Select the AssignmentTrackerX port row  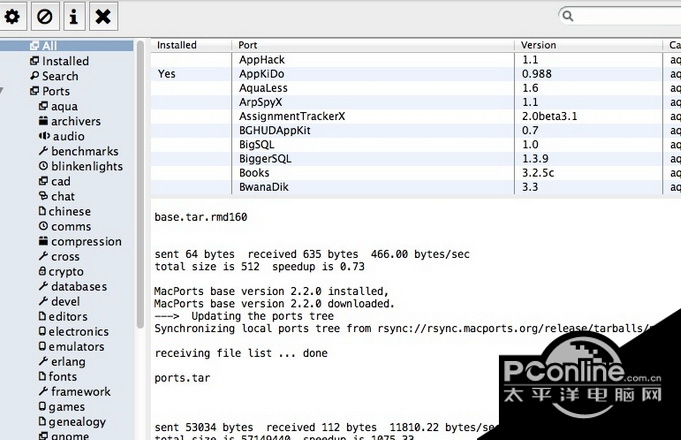pos(416,116)
